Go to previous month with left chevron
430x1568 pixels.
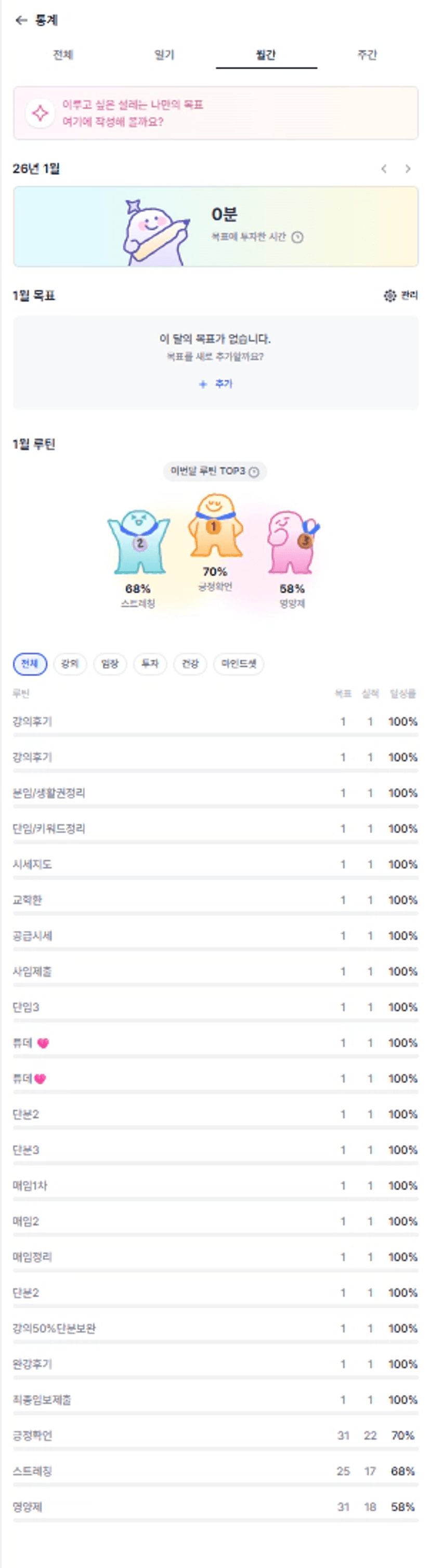tap(384, 168)
